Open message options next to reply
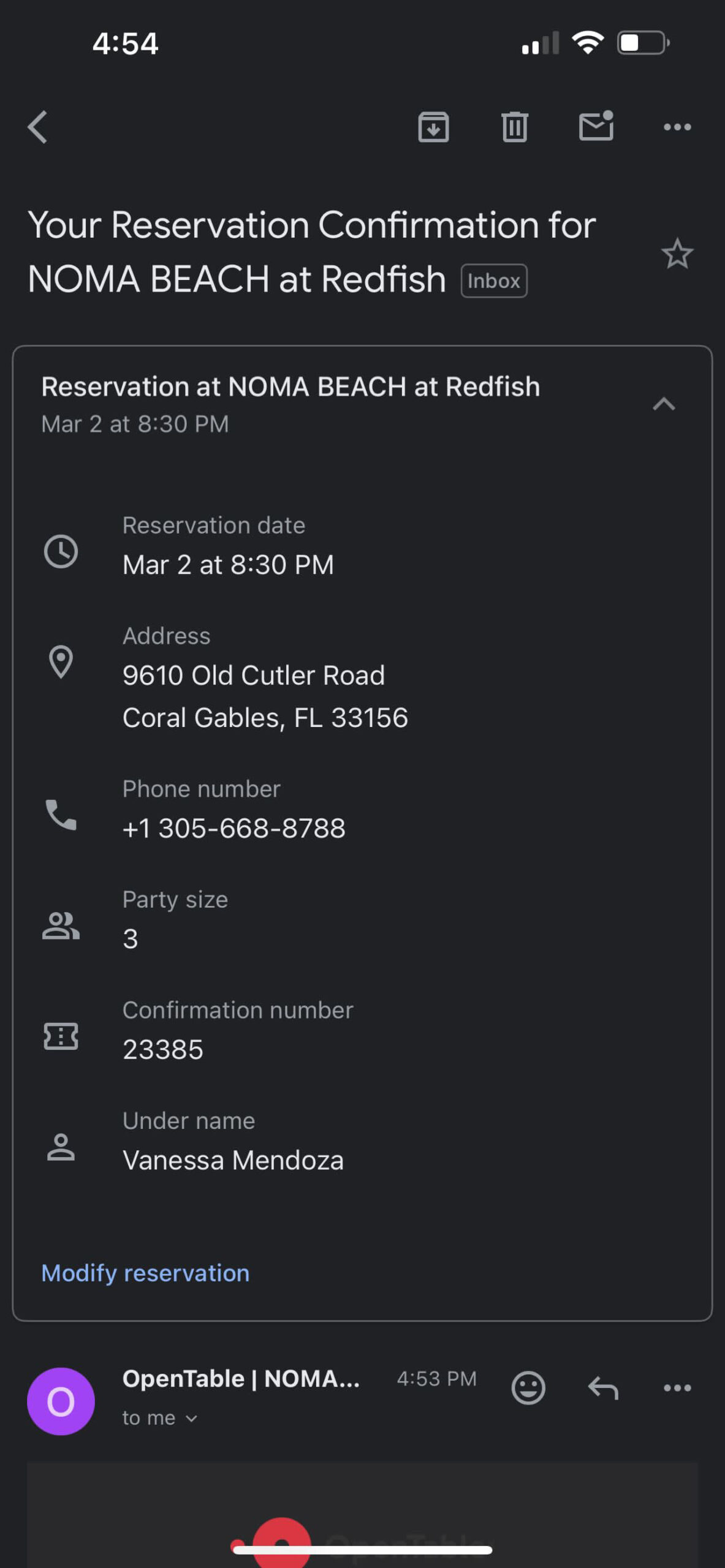Image resolution: width=725 pixels, height=1568 pixels. tap(677, 1388)
